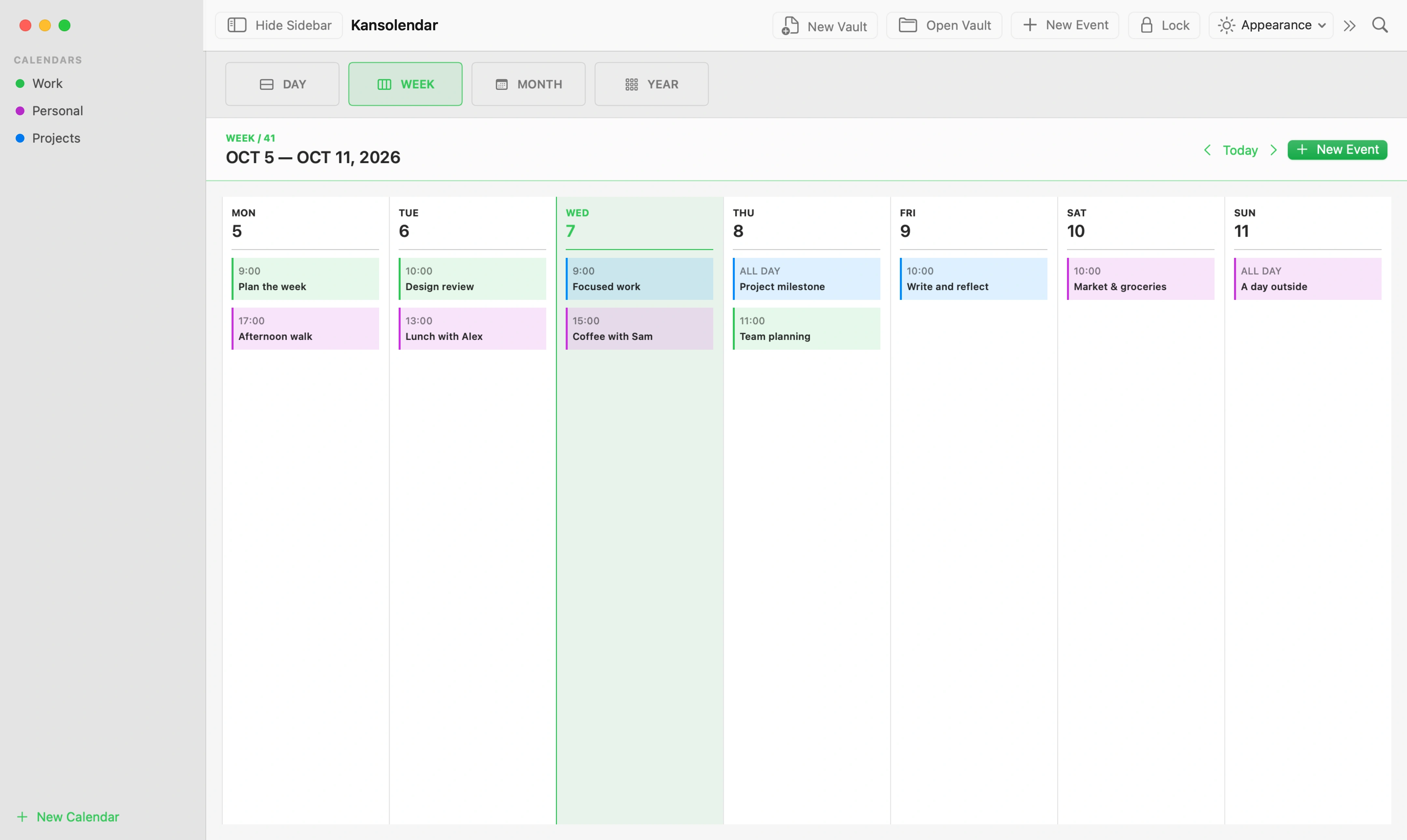This screenshot has height=840, width=1407.
Task: Click the New Vault document icon
Action: tap(790, 25)
